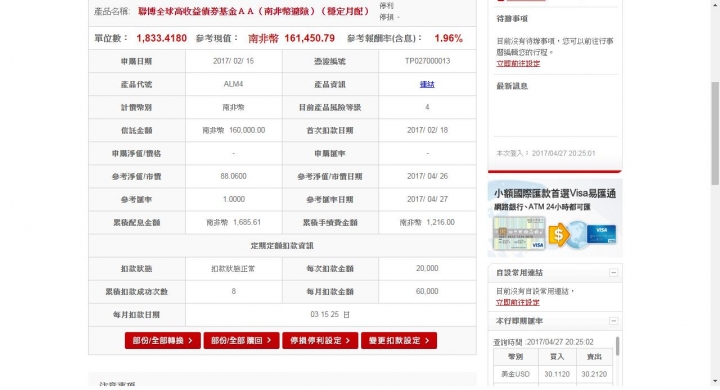Click the page vertical scrollbar thumb

click(715, 133)
